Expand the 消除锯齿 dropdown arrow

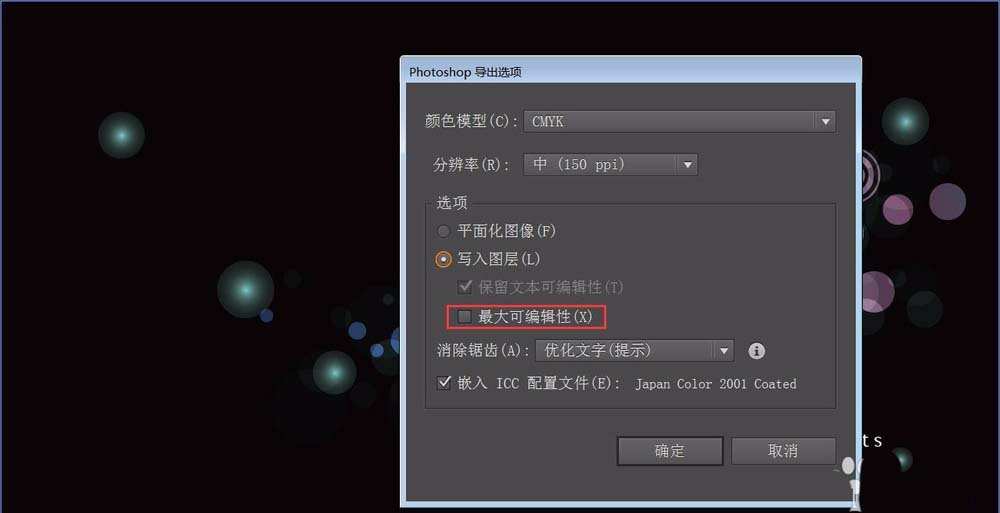723,350
